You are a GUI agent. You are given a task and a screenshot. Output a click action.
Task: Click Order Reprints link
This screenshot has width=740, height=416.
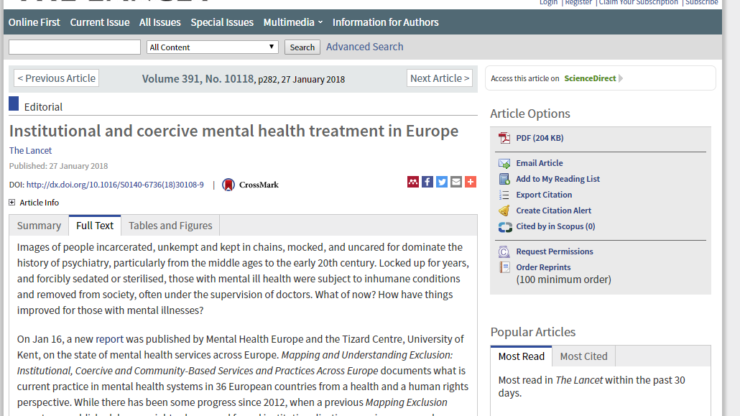click(543, 267)
